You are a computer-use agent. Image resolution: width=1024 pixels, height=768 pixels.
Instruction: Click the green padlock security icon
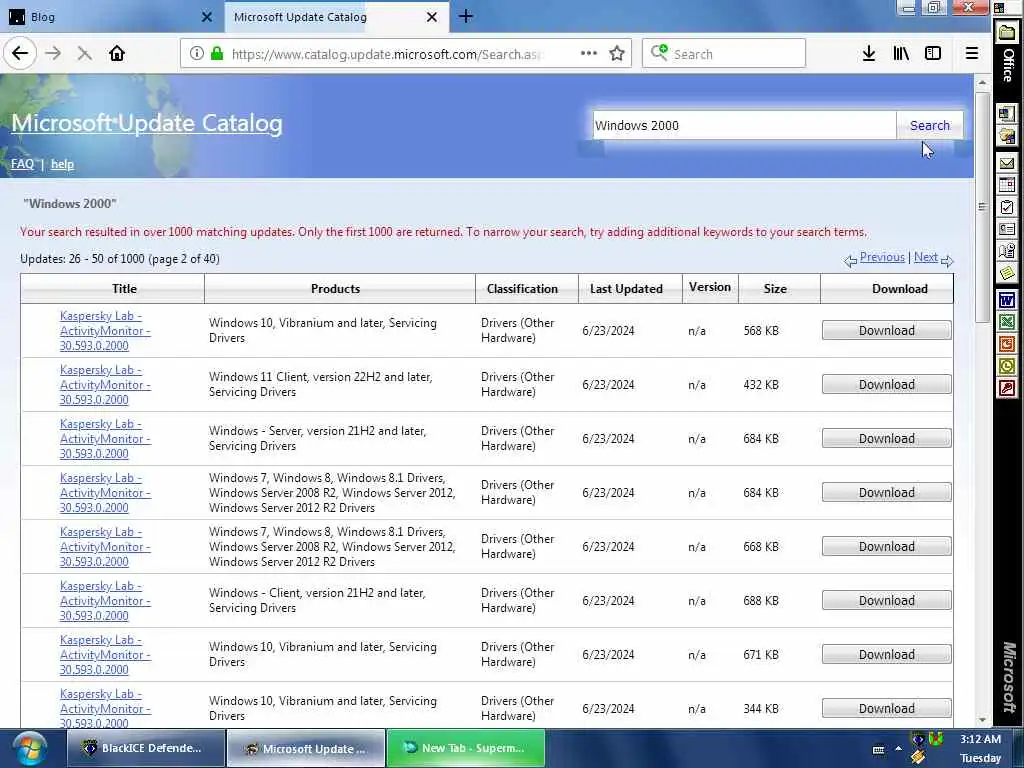pos(217,54)
